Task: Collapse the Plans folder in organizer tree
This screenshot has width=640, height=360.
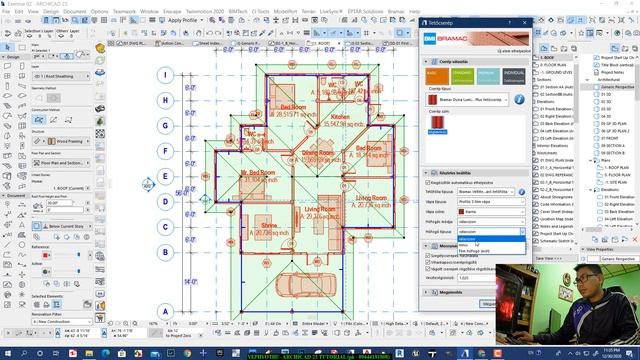Action: (591, 160)
